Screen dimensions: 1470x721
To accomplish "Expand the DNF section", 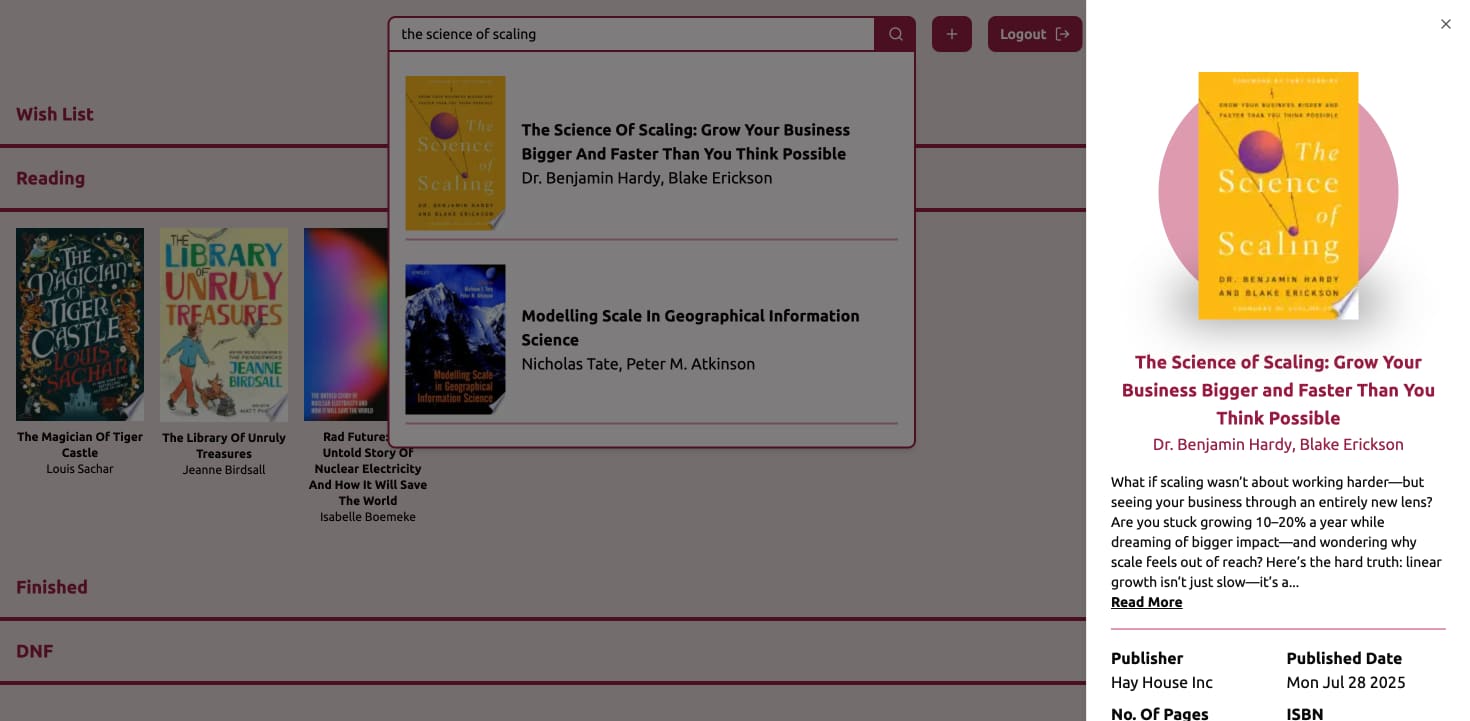I will 35,651.
